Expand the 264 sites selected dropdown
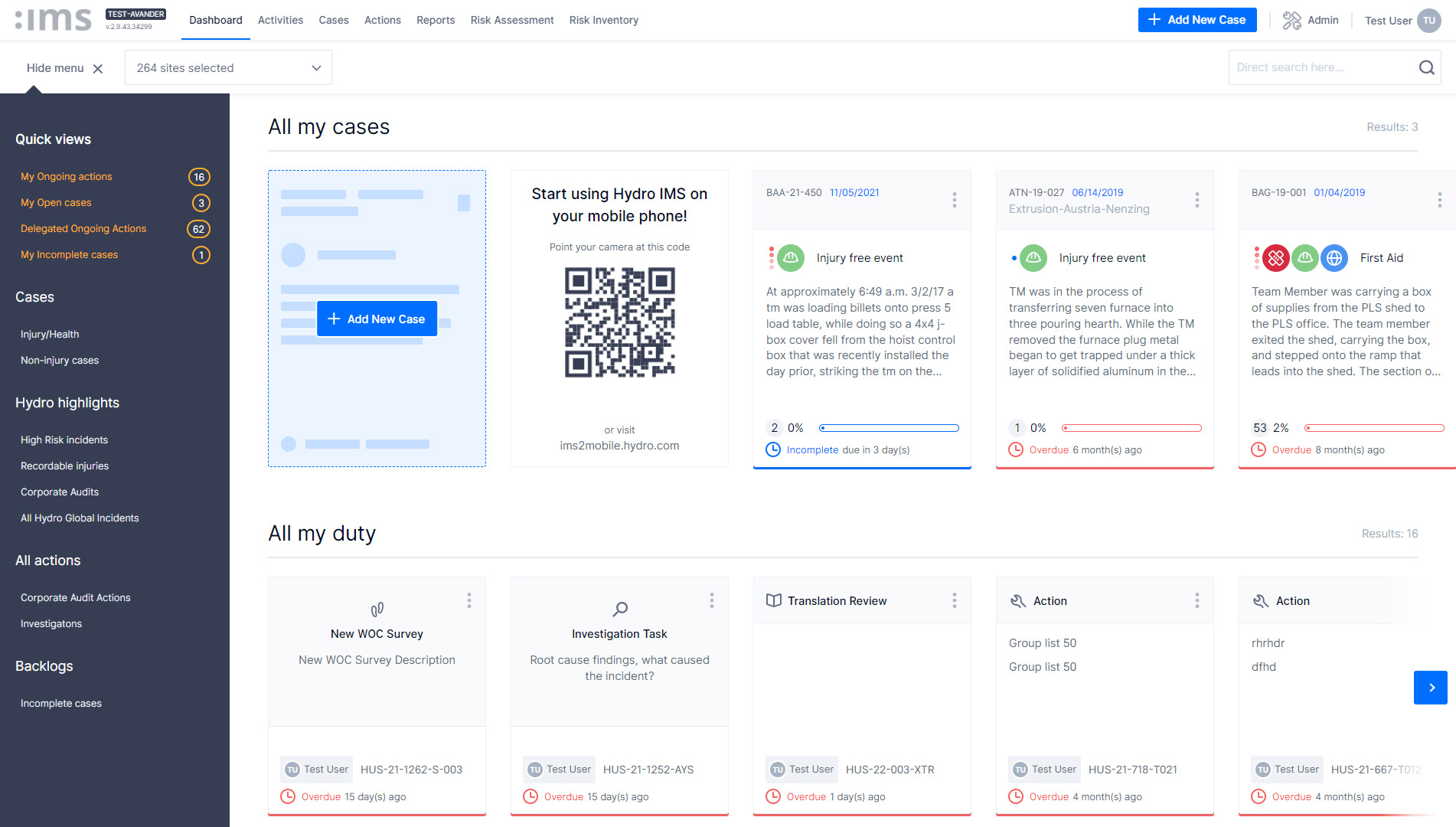1456x827 pixels. tap(228, 68)
